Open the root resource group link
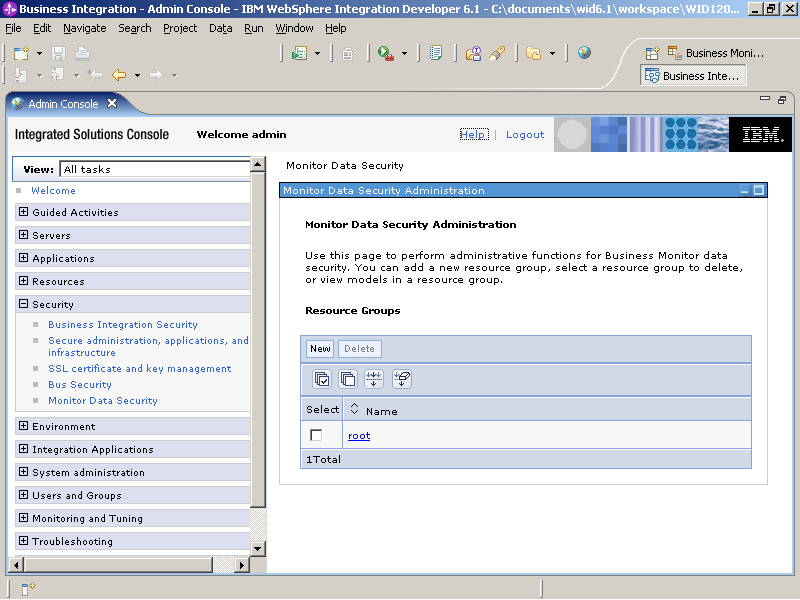This screenshot has height=600, width=800. [359, 435]
